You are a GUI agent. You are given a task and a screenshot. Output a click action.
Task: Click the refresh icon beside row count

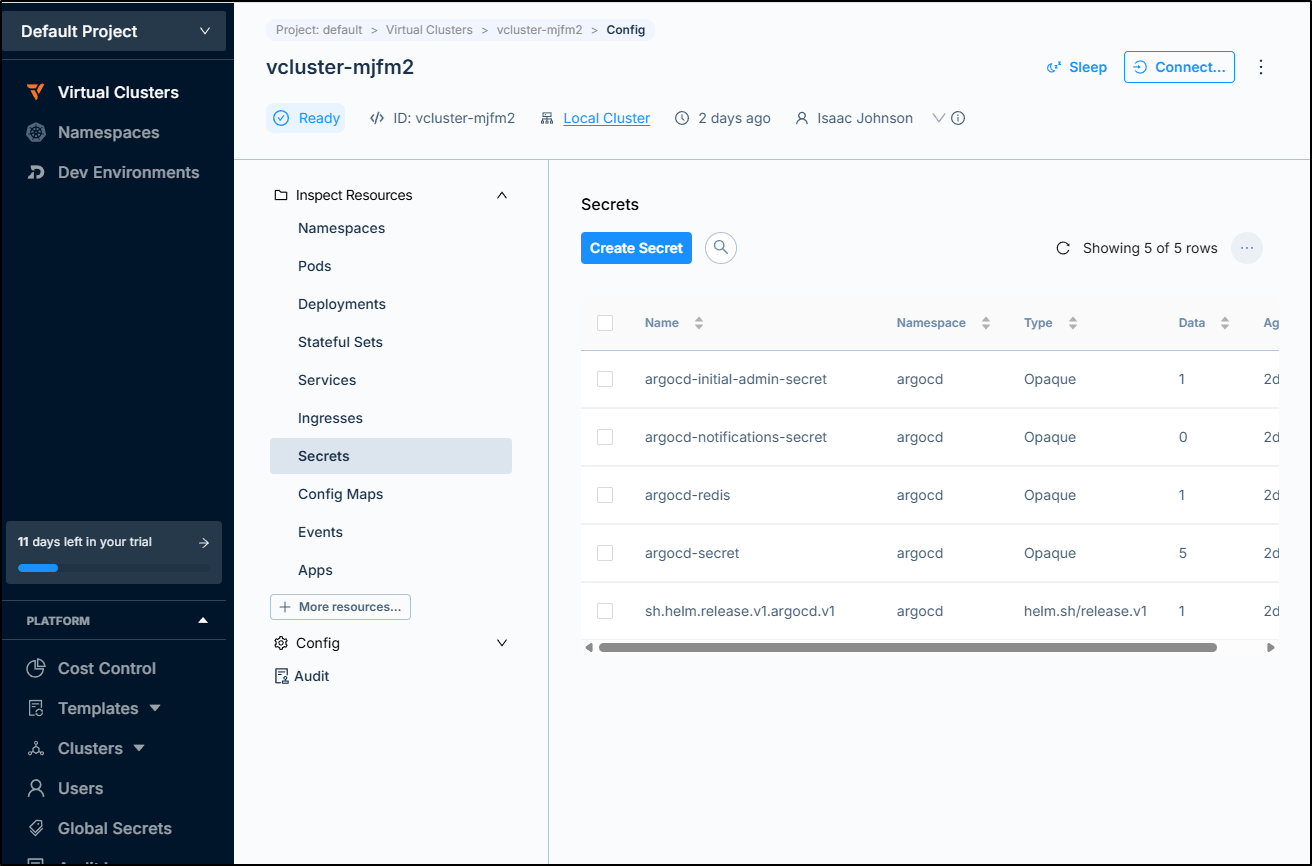coord(1063,248)
